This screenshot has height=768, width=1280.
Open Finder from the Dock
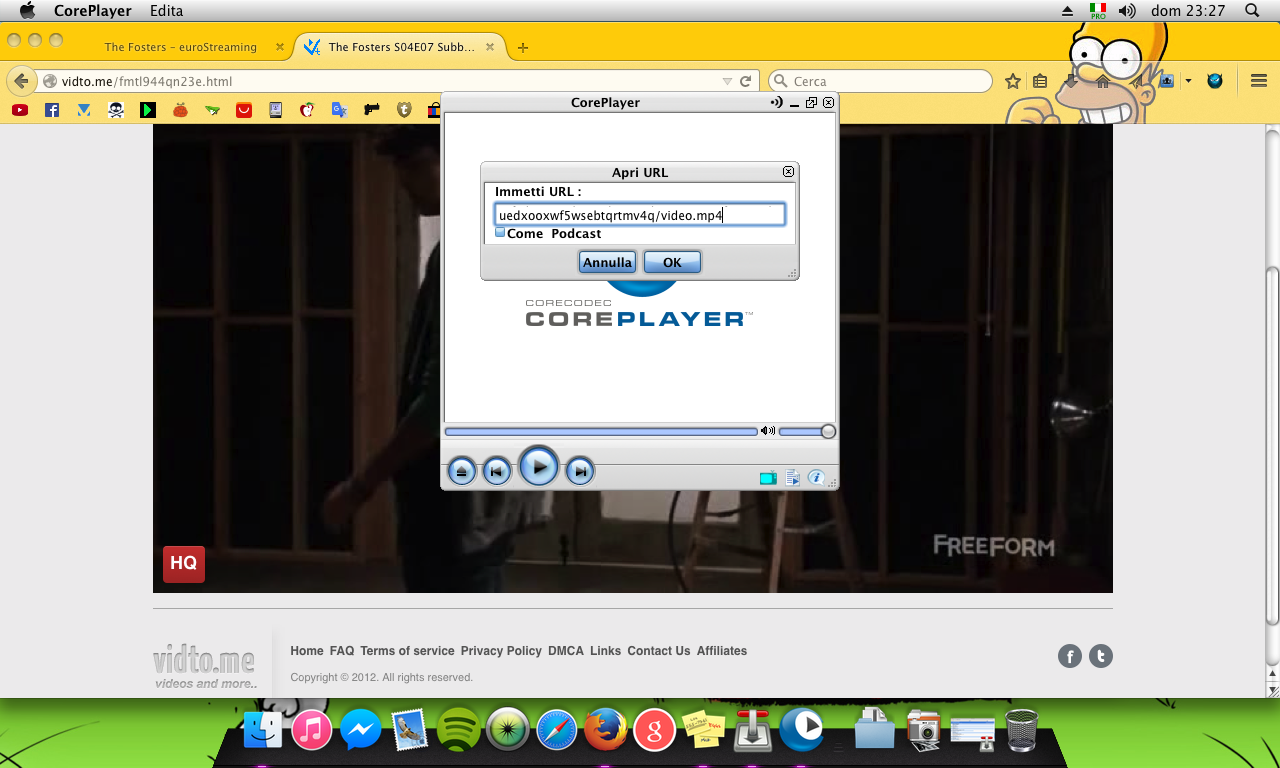point(264,730)
